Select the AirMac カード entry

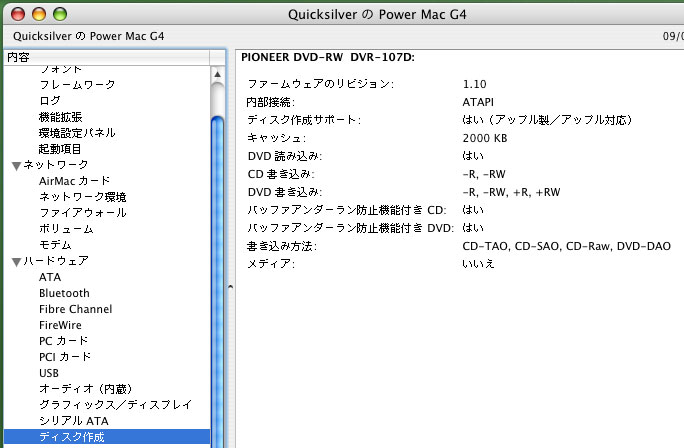pyautogui.click(x=74, y=181)
